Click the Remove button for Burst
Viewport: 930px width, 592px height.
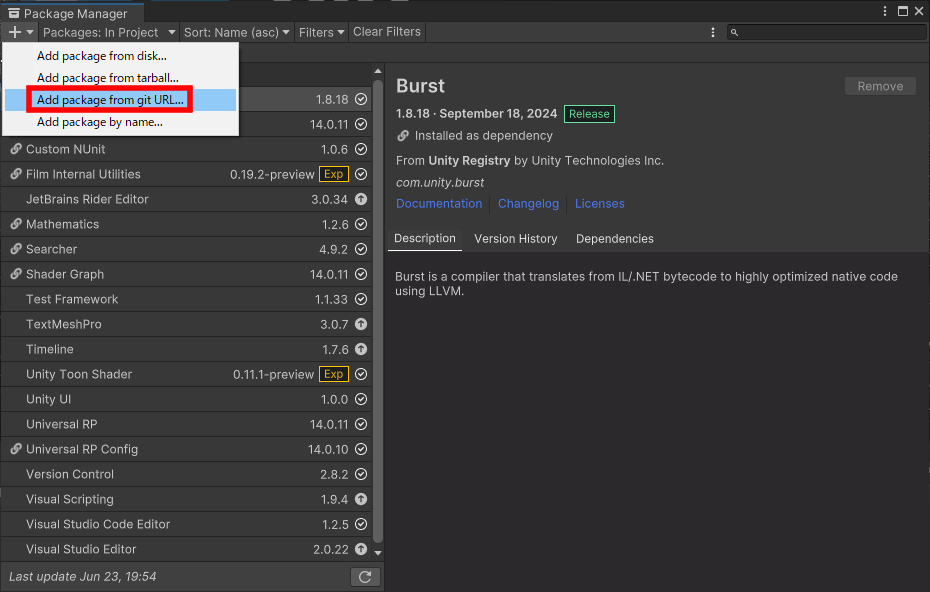pyautogui.click(x=880, y=87)
